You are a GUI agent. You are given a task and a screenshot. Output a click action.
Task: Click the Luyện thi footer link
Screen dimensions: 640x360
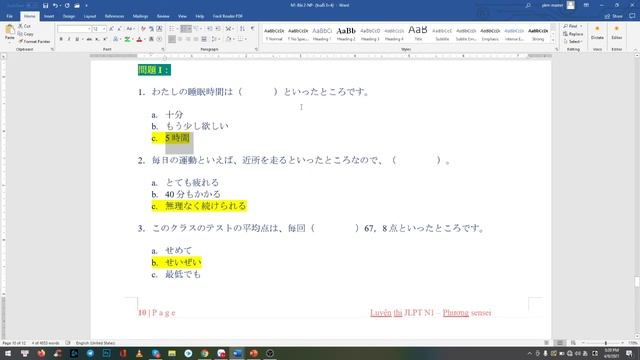pos(386,313)
